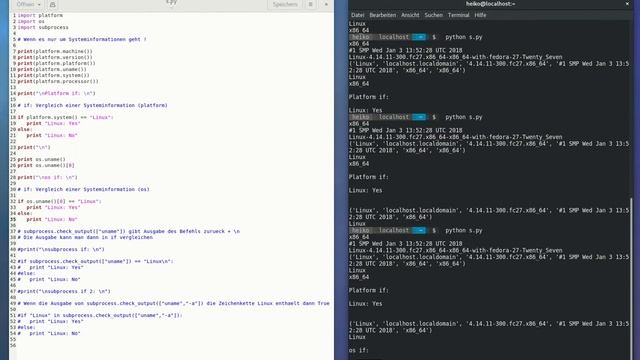Click line 1 'import platform'

point(40,15)
